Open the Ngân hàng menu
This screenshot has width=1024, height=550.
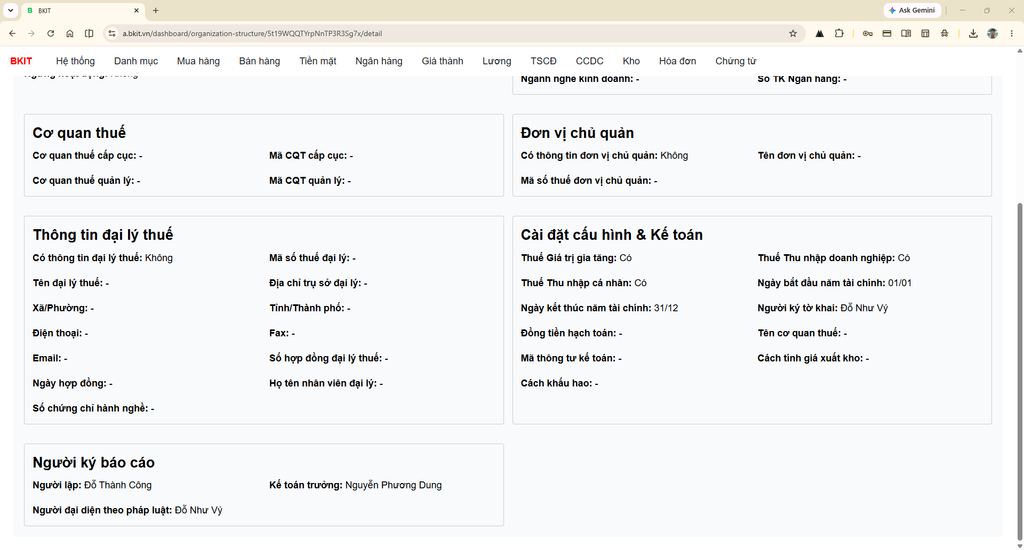click(379, 61)
